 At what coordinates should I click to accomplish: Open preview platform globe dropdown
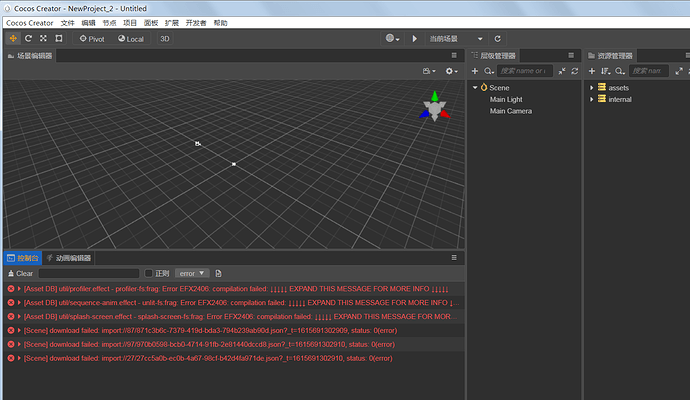coord(393,39)
